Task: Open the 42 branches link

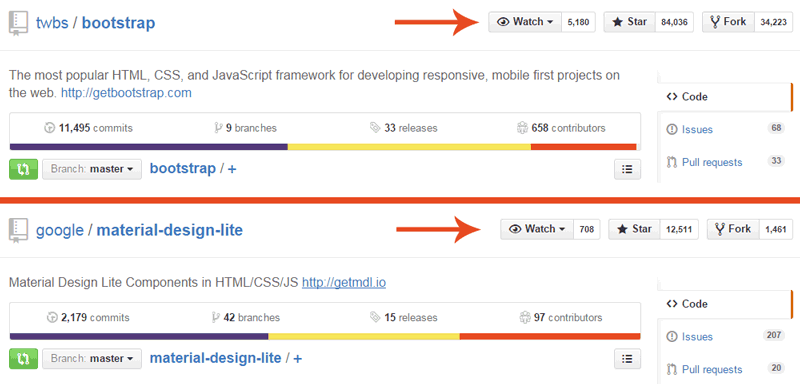Action: click(246, 318)
